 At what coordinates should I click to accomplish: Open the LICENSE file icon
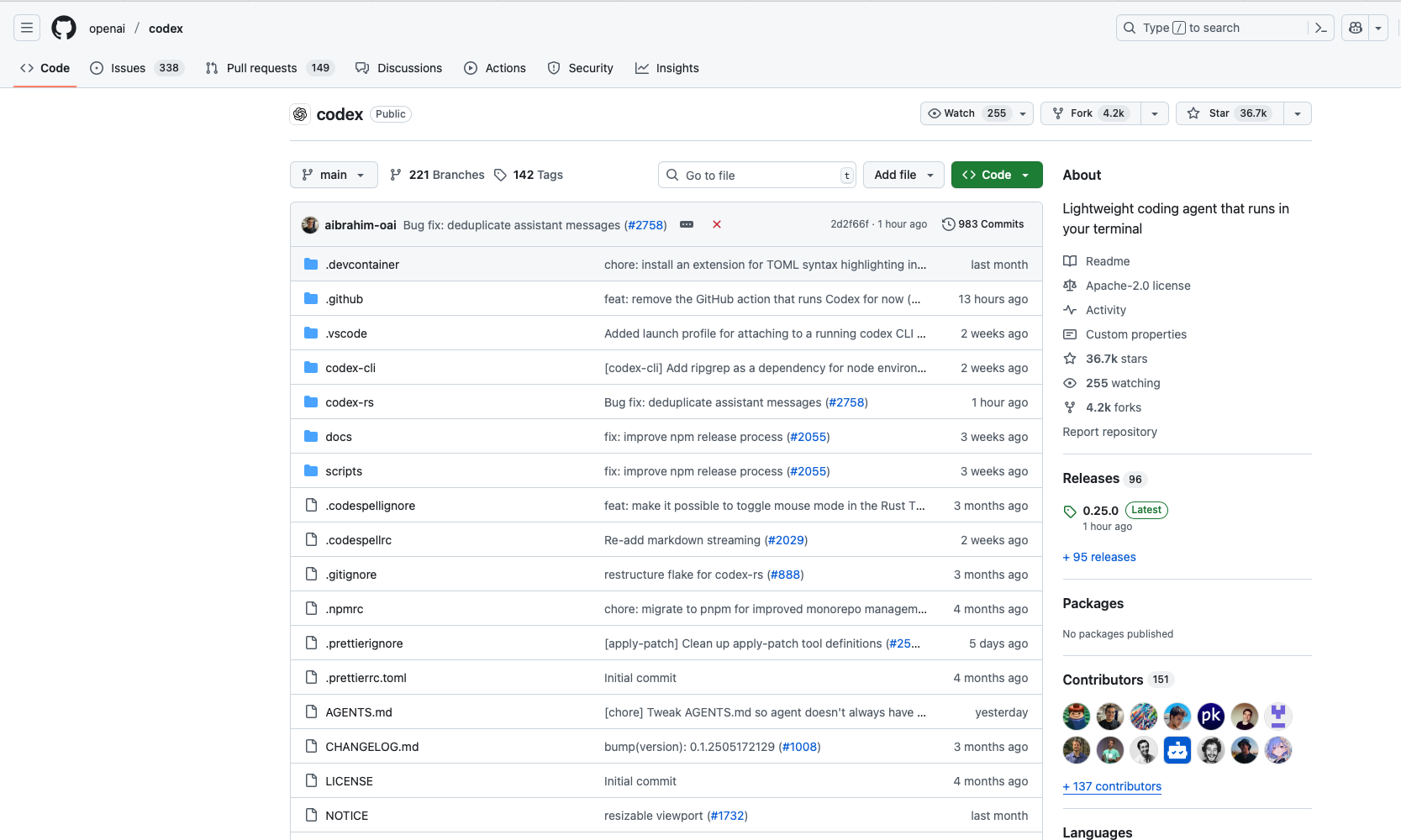pyautogui.click(x=311, y=781)
